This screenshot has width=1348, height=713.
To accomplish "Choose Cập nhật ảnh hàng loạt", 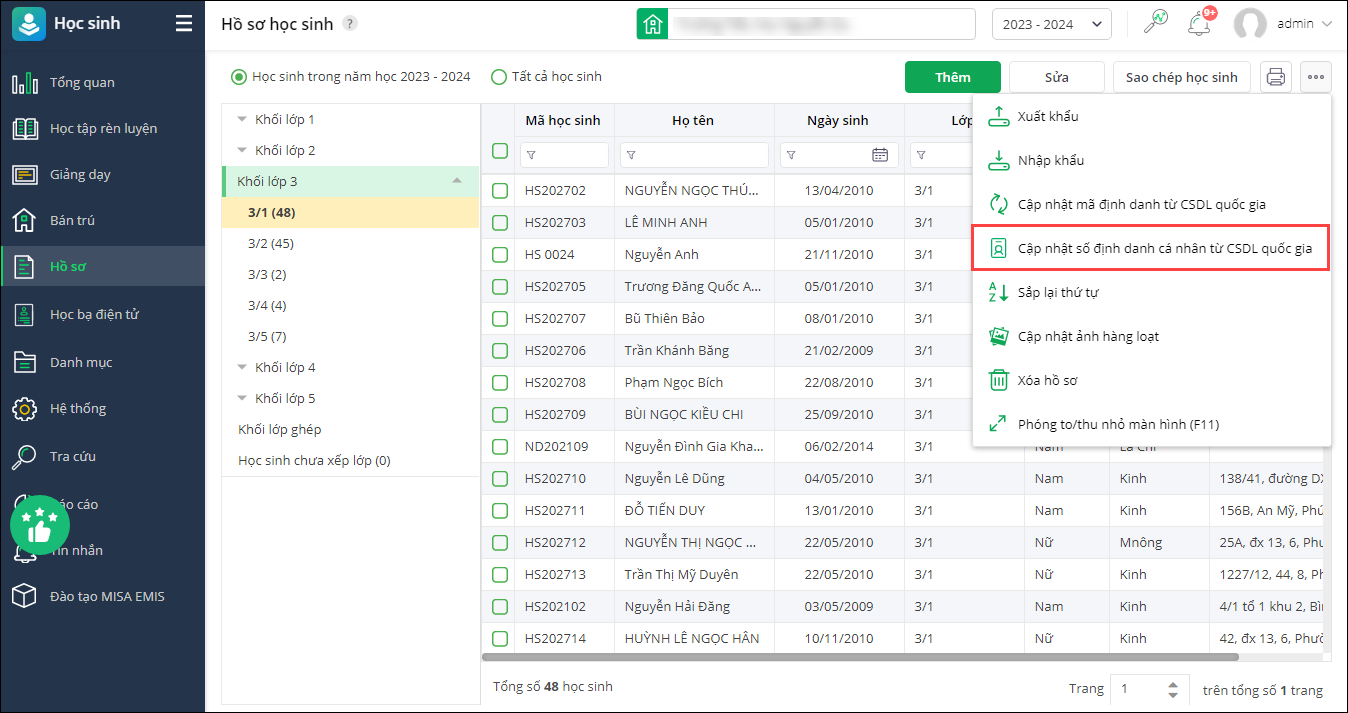I will point(1152,336).
